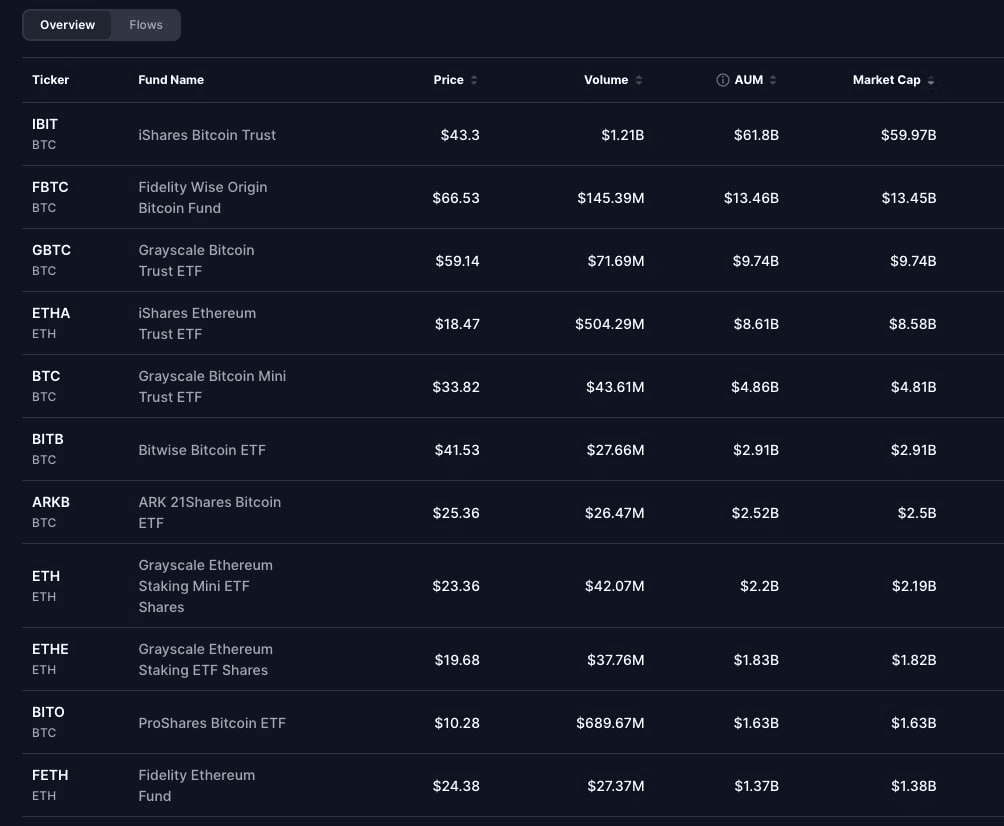Viewport: 1004px width, 826px height.
Task: Click FBTC AUM $13.46B
Action: click(x=751, y=198)
